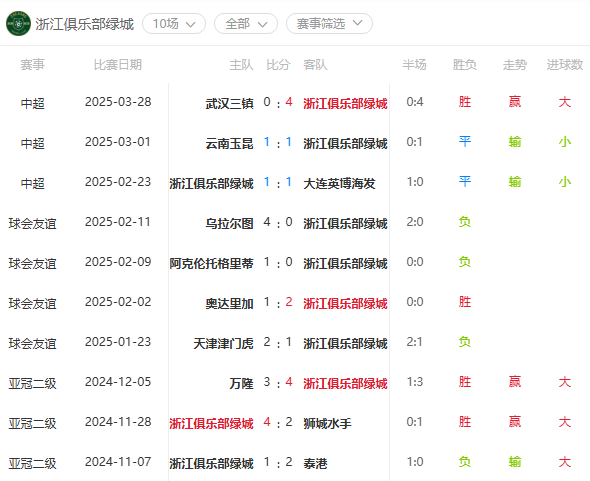Click the Zhejiang club green logo icon
Viewport: 590px width, 481px height.
(18, 23)
